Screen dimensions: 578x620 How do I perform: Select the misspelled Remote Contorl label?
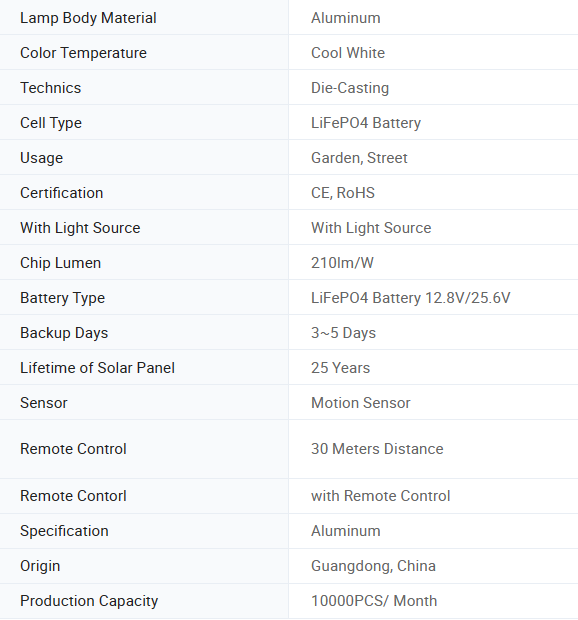(73, 496)
